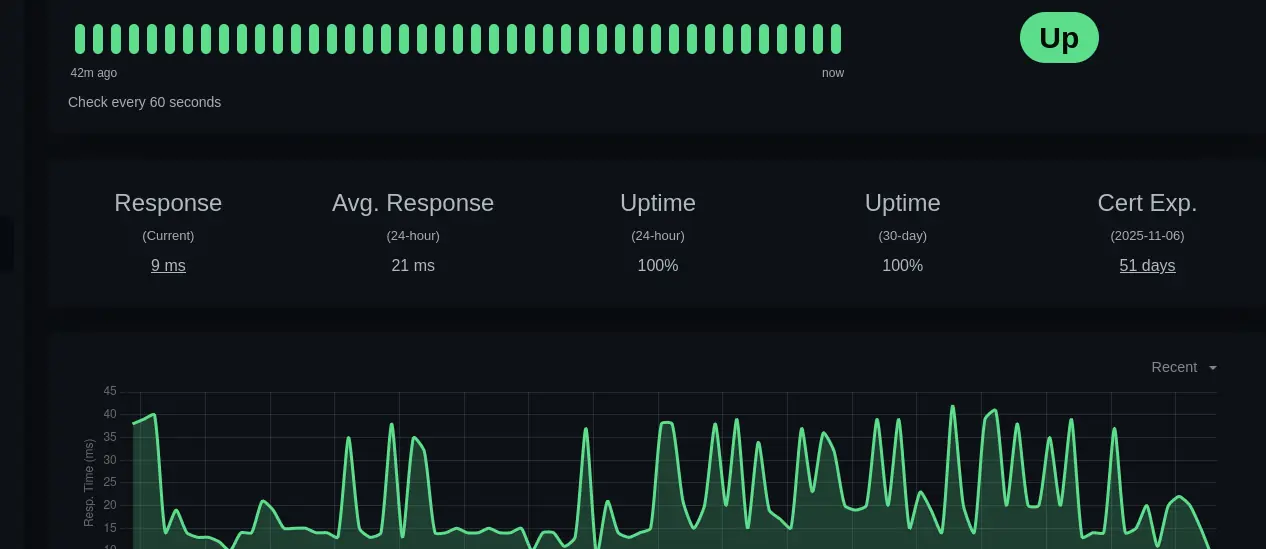Viewport: 1266px width, 549px height.
Task: Click the "now" timeline label
Action: pyautogui.click(x=833, y=73)
